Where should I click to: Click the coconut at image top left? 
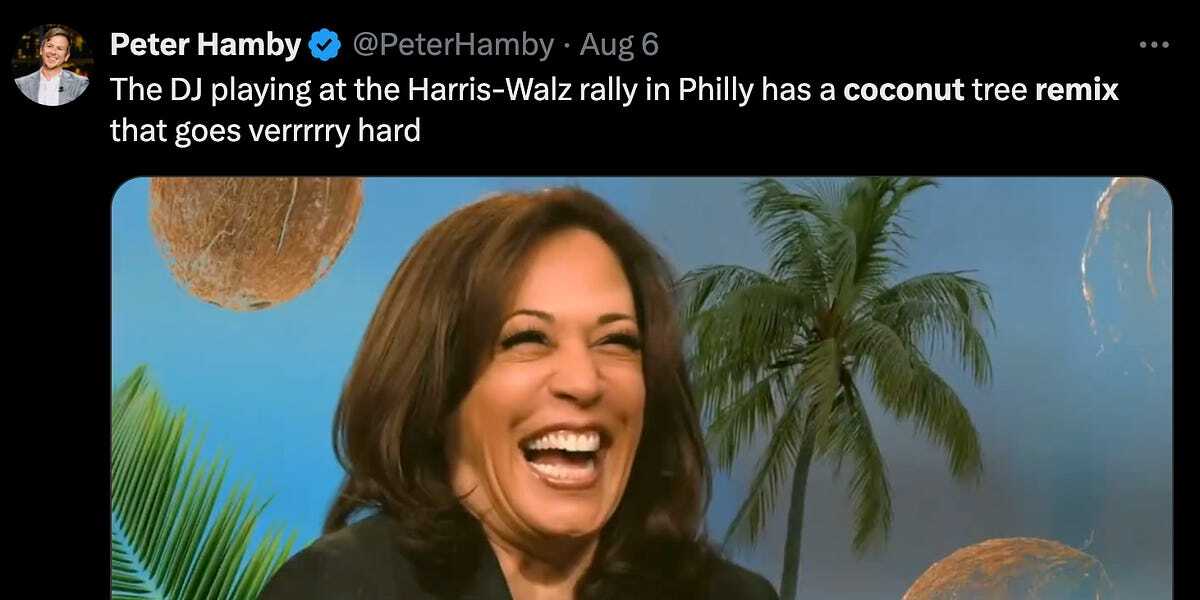tap(256, 240)
